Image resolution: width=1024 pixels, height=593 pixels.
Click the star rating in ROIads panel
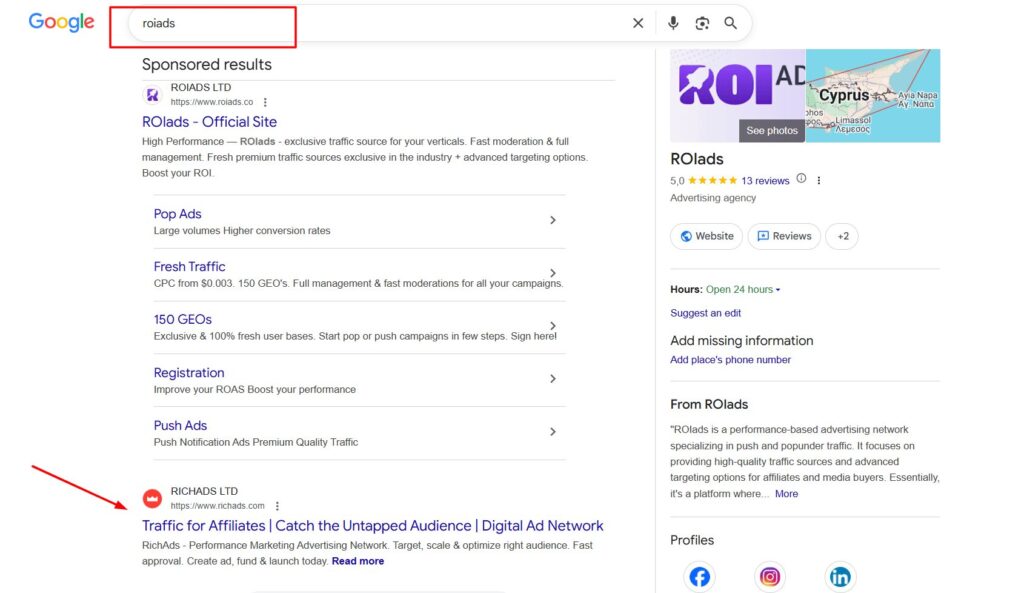[712, 180]
